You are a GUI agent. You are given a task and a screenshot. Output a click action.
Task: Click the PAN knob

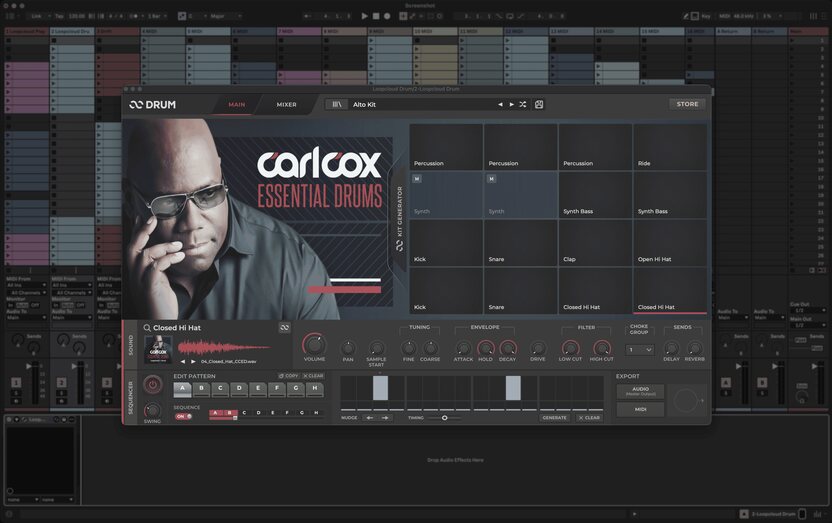[348, 348]
